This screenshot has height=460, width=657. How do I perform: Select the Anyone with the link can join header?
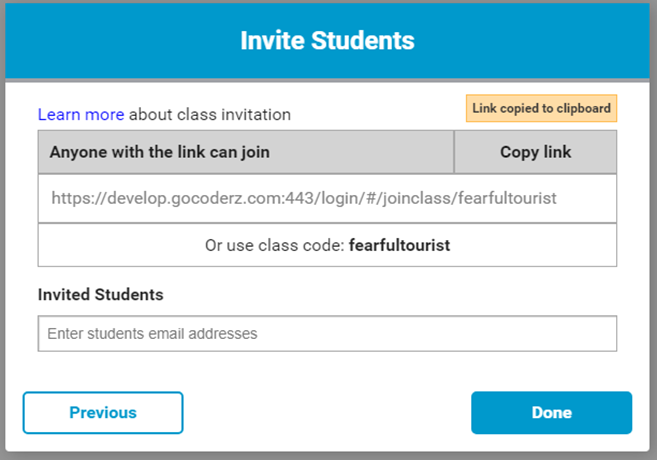click(160, 152)
